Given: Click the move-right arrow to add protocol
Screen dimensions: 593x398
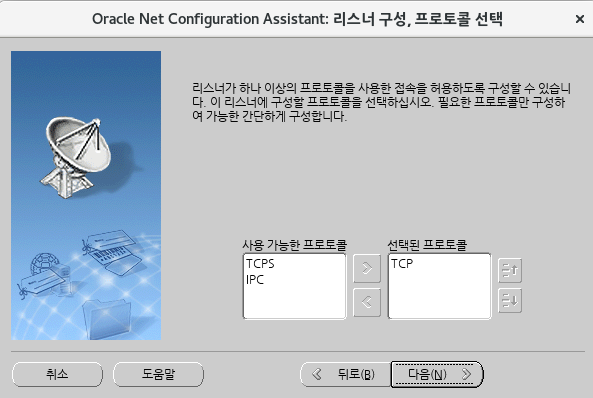Looking at the screenshot, I should click(366, 268).
